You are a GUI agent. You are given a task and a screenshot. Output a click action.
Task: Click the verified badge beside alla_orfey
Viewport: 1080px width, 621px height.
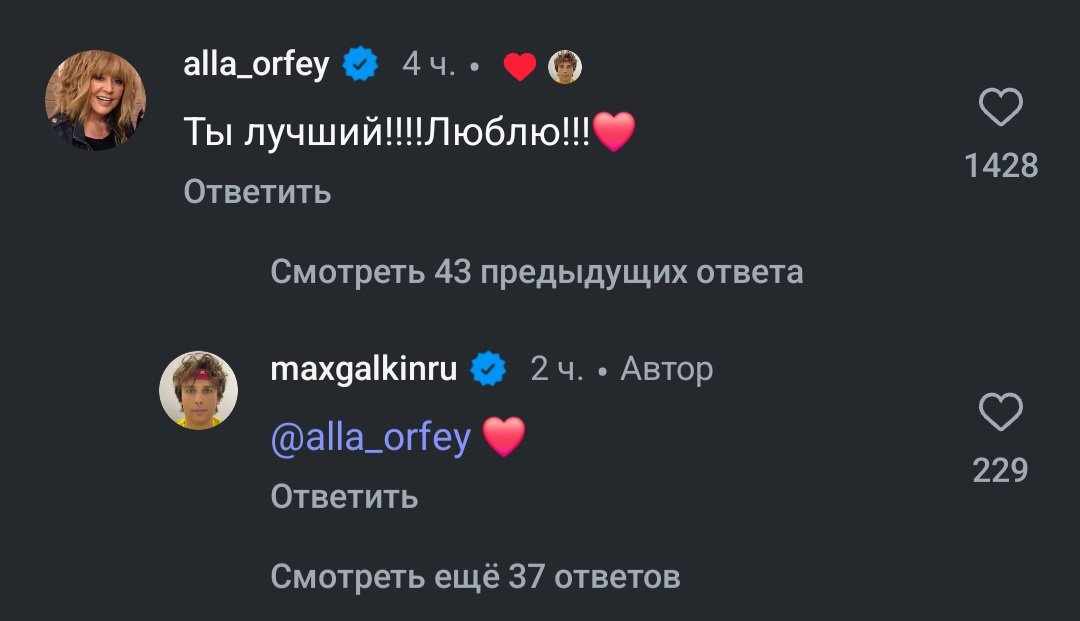pos(361,66)
